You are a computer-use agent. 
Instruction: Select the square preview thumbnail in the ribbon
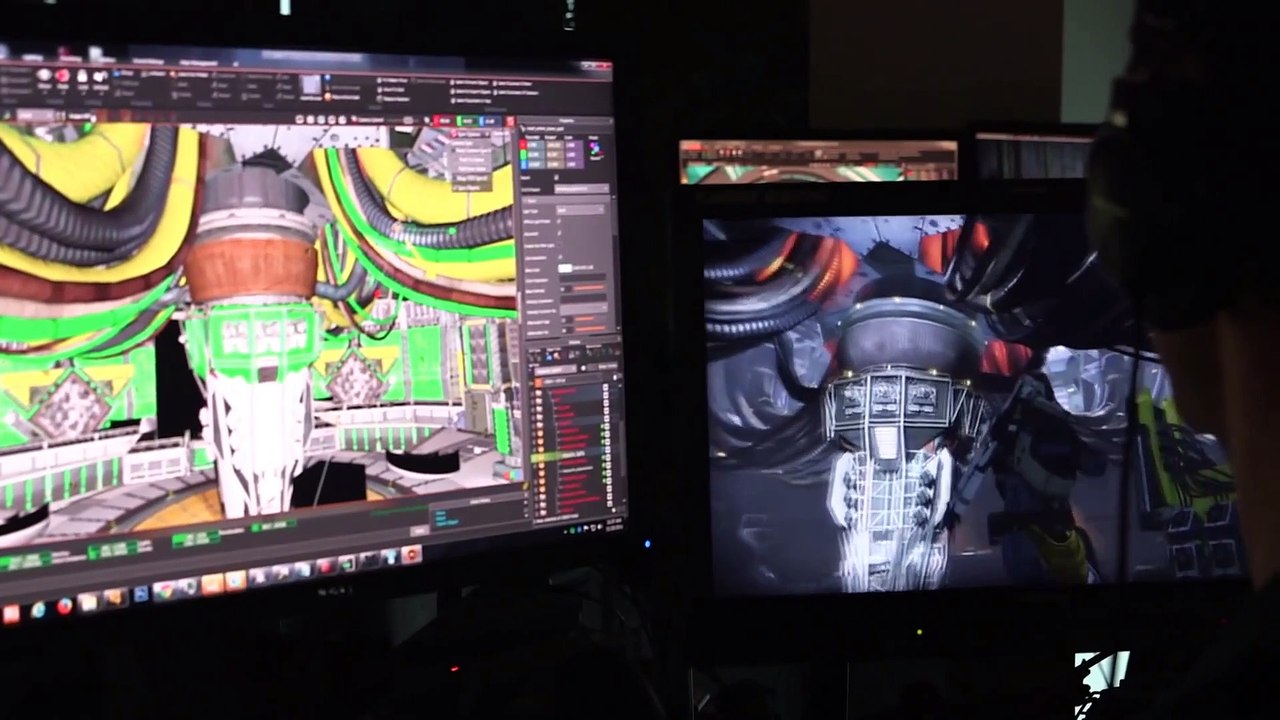(311, 86)
